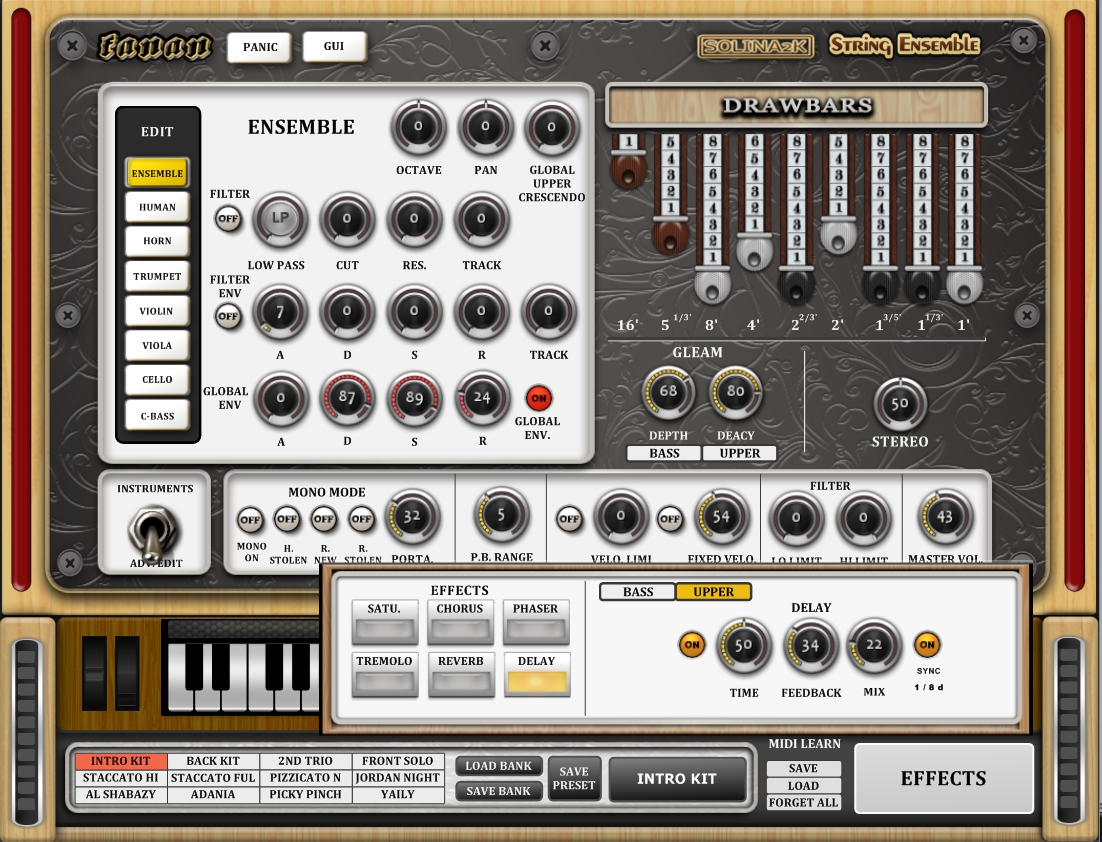Toggle Delay Sync ON button
Viewport: 1102px width, 842px height.
coord(927,645)
